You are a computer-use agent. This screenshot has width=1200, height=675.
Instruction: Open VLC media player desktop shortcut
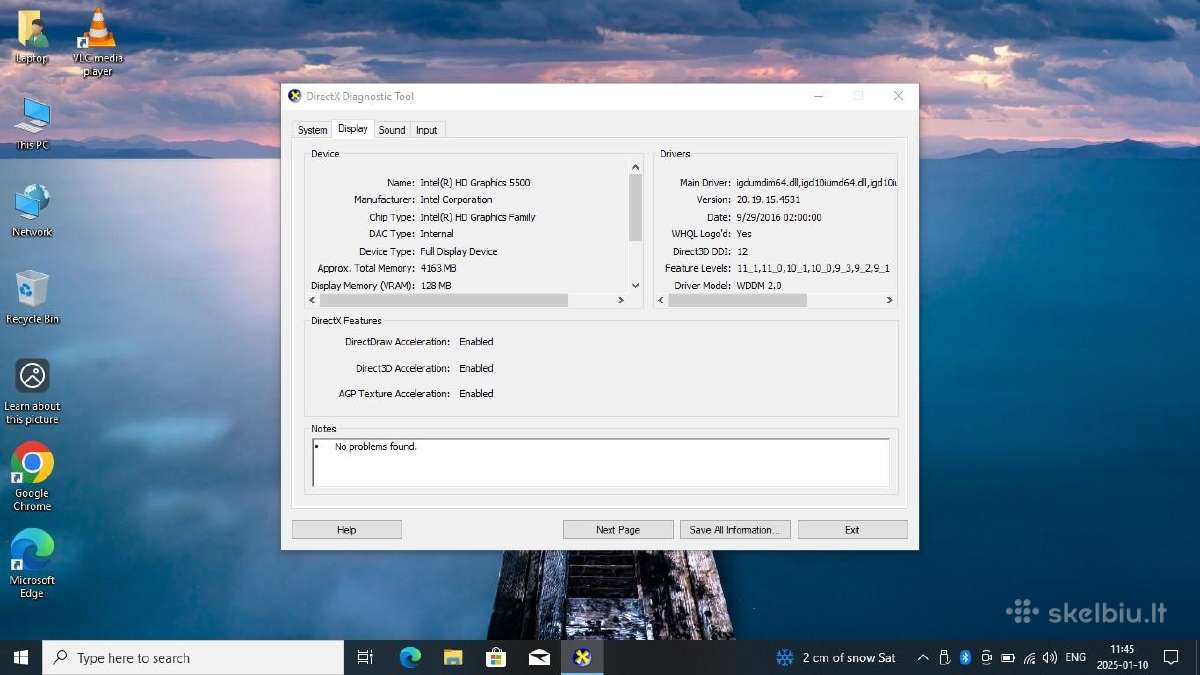coord(98,42)
